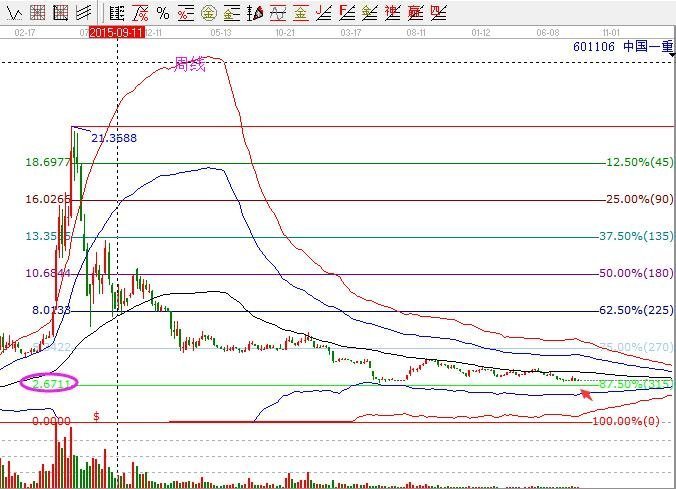Click the ruler scale bars icon
This screenshot has height=489, width=676.
(117, 13)
